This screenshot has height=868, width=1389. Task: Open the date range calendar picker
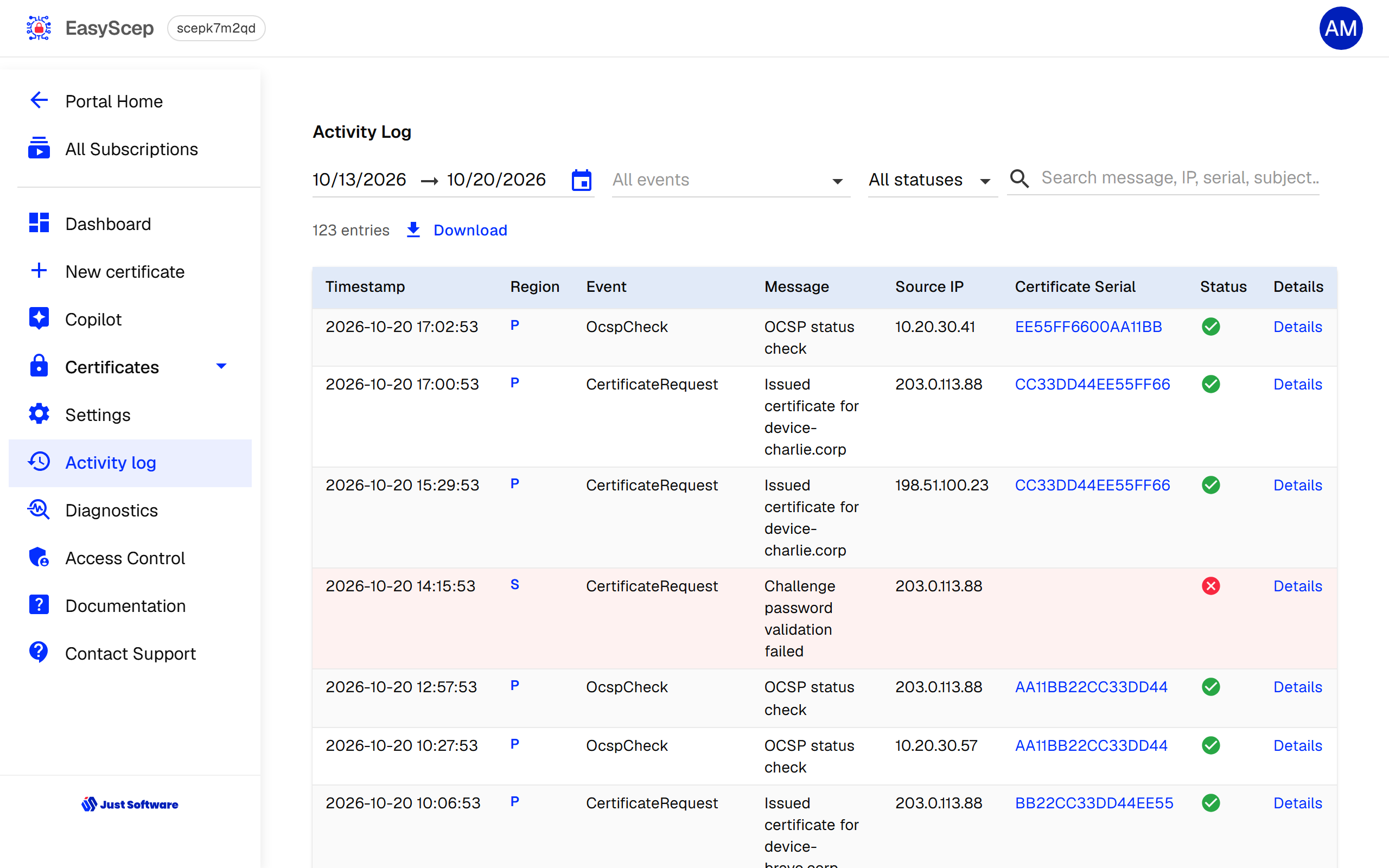582,180
